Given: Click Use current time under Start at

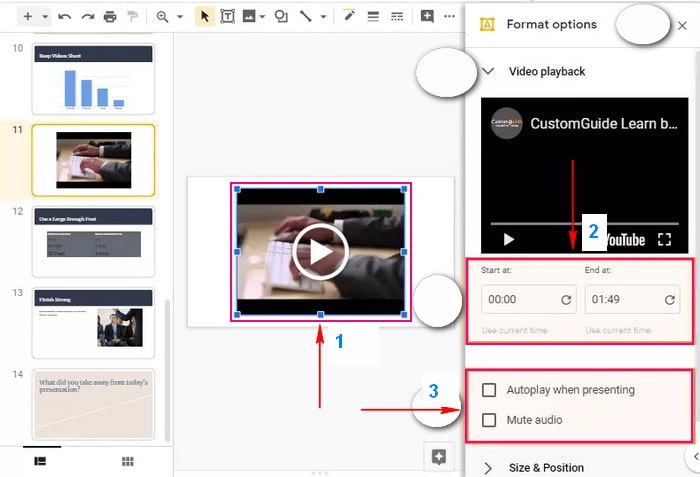Looking at the screenshot, I should tap(514, 331).
